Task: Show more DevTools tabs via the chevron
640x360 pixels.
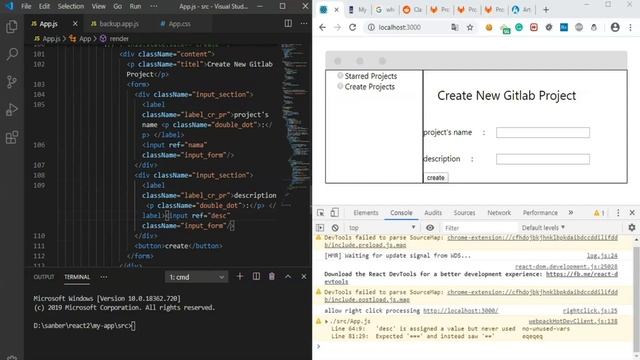Action: click(571, 213)
